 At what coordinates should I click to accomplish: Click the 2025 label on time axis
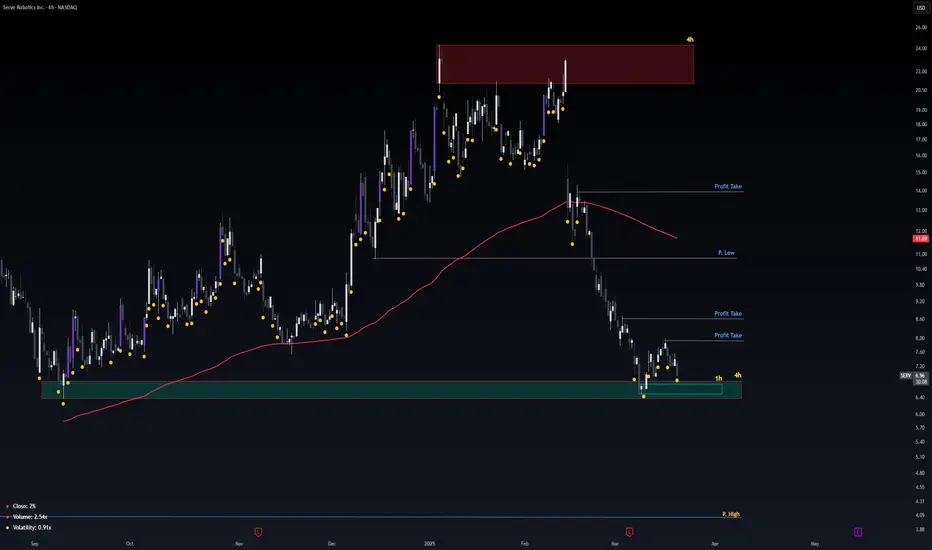pos(430,543)
